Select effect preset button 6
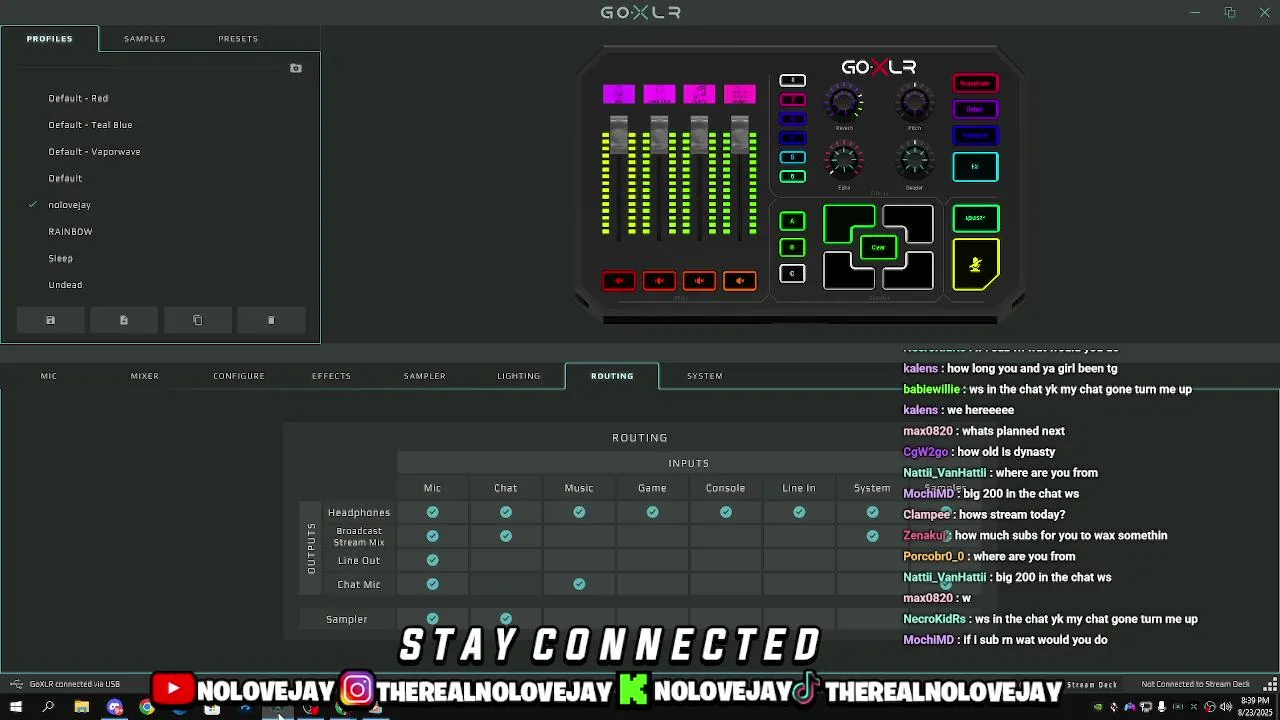This screenshot has height=720, width=1280. point(792,176)
